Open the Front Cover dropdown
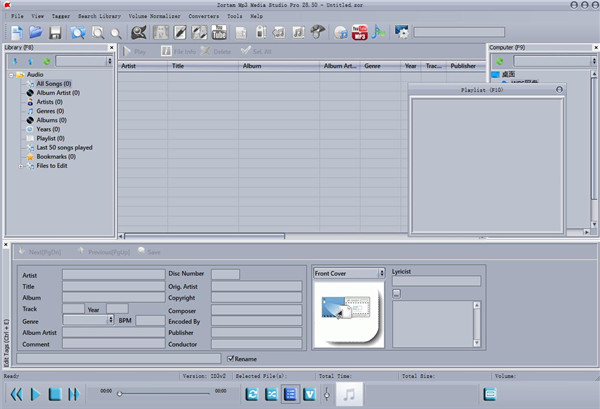 pyautogui.click(x=348, y=273)
